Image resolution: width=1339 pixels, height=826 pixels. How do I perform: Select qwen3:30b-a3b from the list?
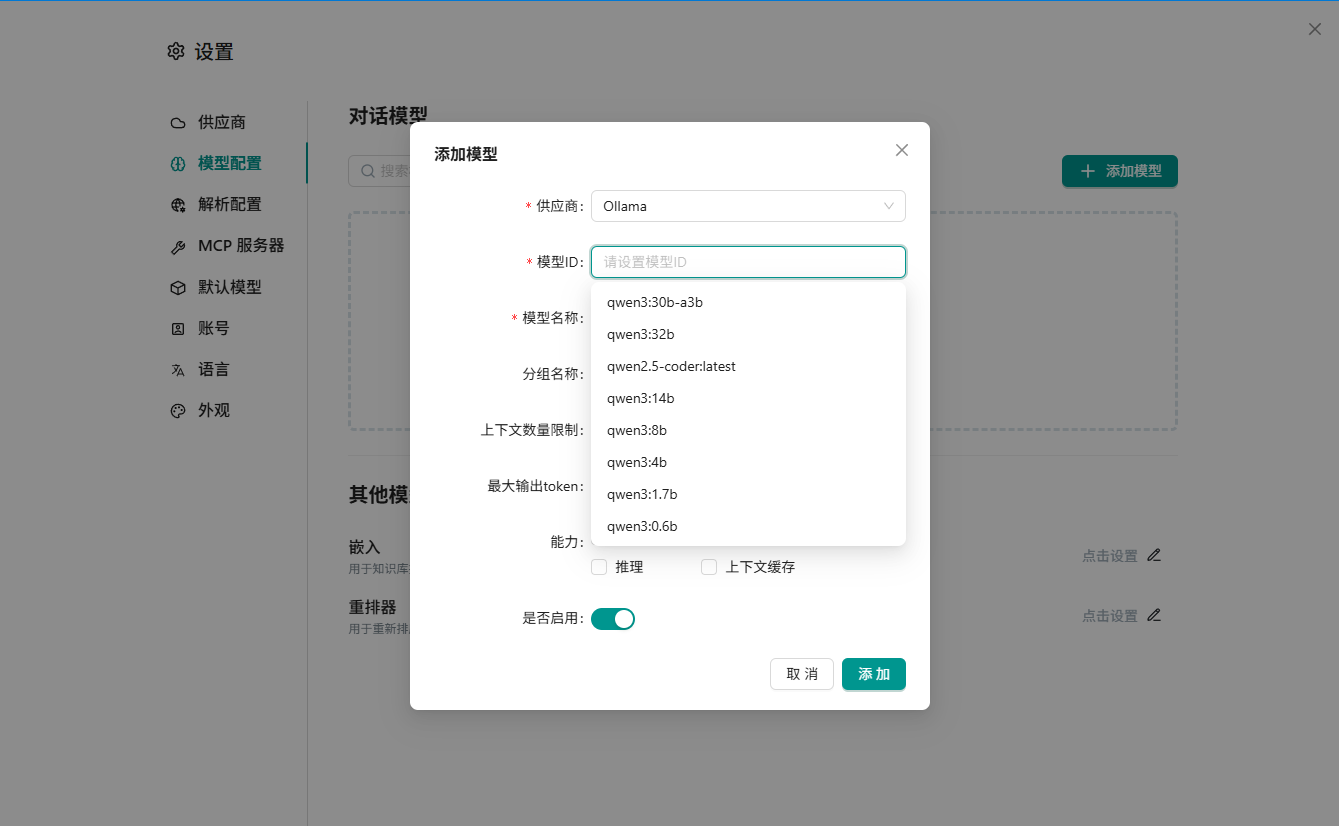(748, 302)
